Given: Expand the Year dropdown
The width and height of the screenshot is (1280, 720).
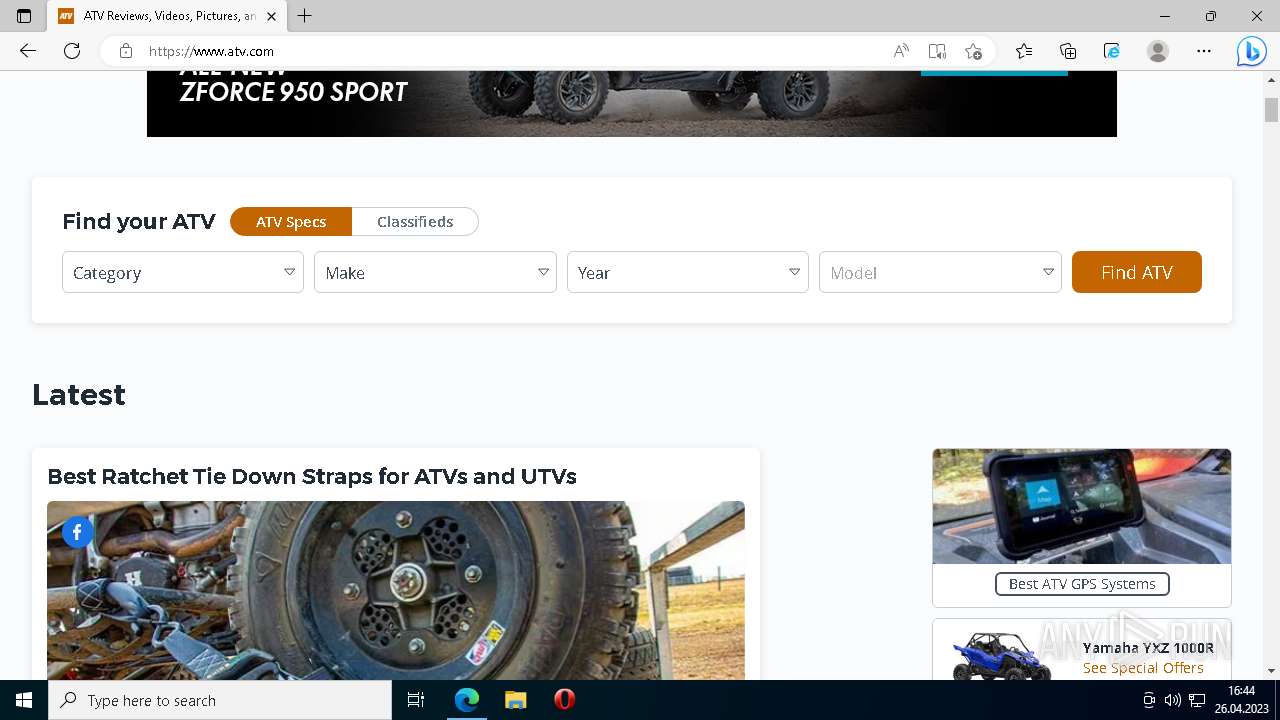Looking at the screenshot, I should (688, 272).
